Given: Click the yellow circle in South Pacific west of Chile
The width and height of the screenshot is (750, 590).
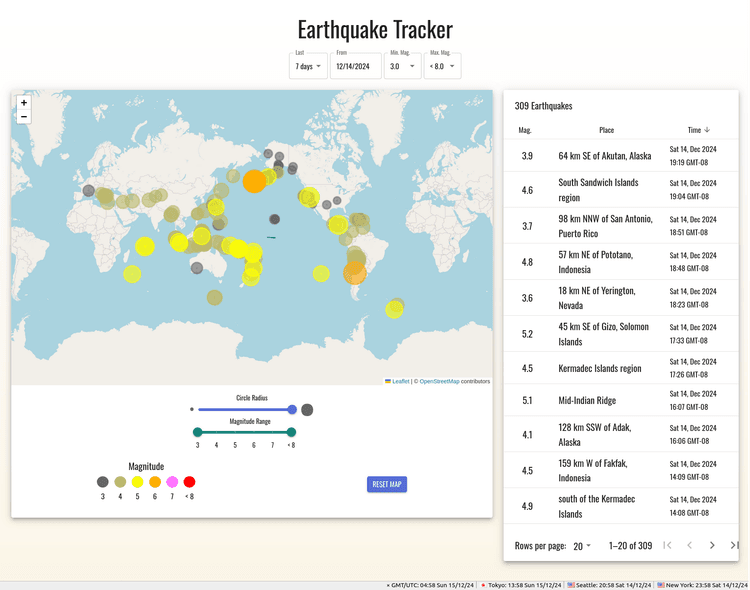Looking at the screenshot, I should point(321,274).
